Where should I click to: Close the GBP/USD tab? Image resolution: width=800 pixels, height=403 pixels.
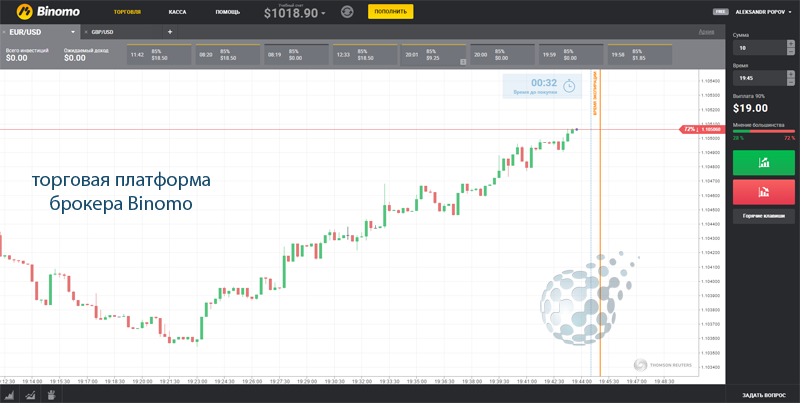pos(86,32)
